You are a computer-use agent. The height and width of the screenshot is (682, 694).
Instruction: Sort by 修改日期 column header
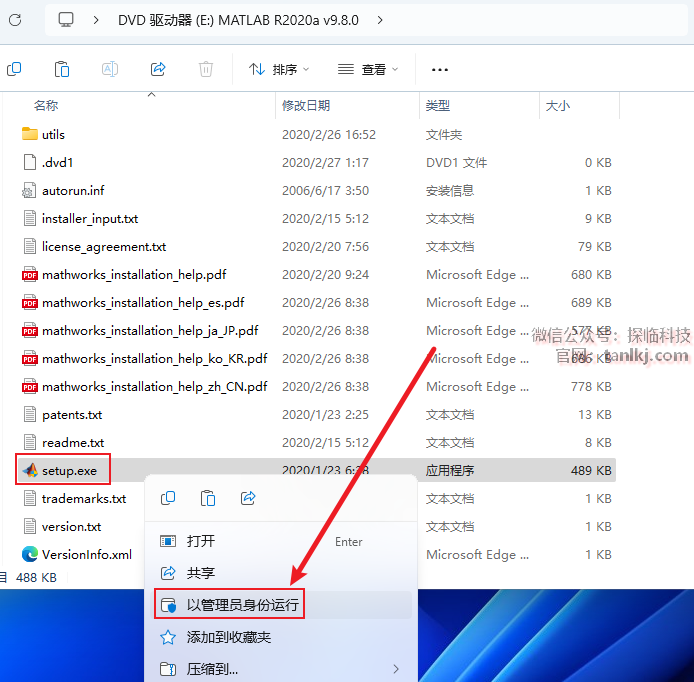tap(306, 105)
